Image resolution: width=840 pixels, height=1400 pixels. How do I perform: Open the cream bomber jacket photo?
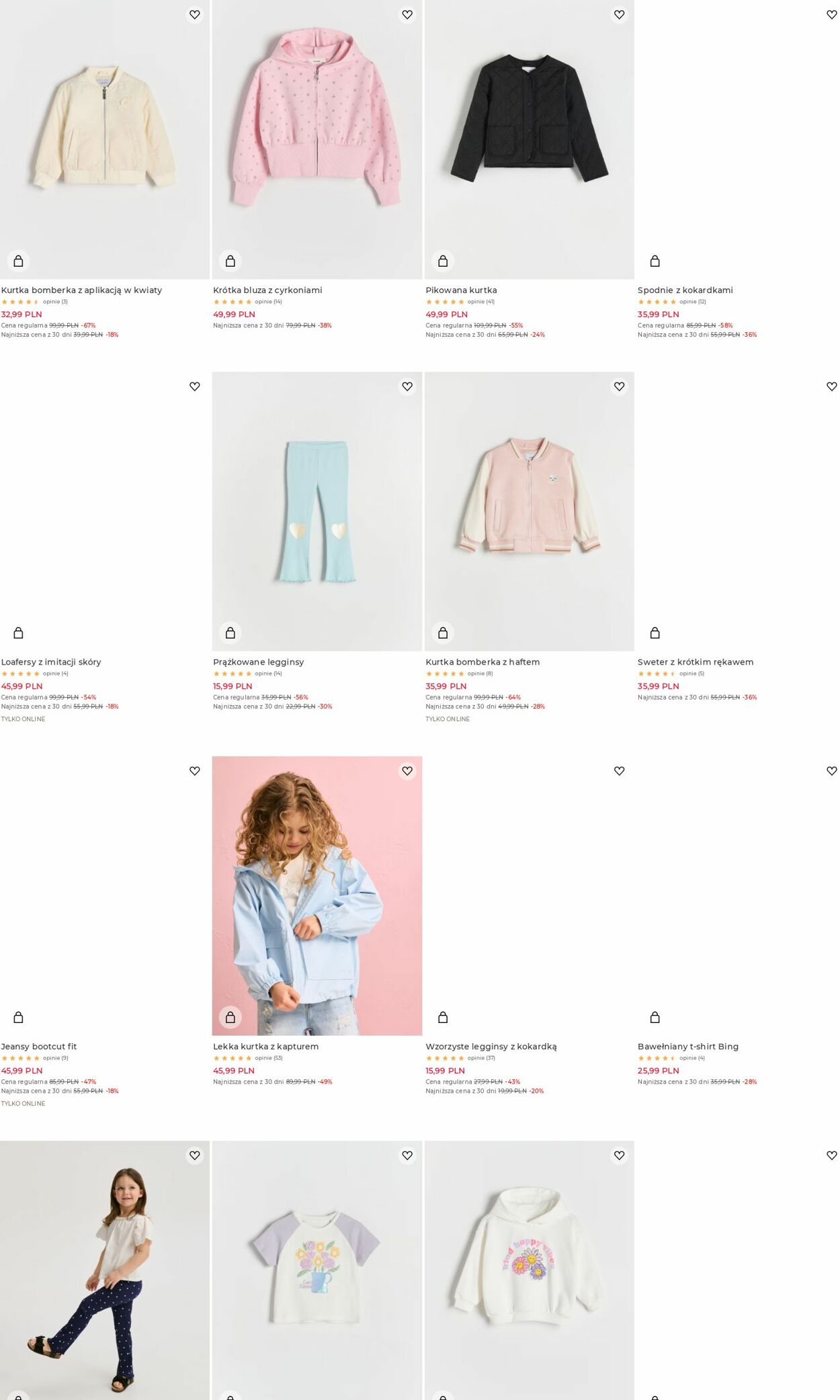pyautogui.click(x=105, y=139)
